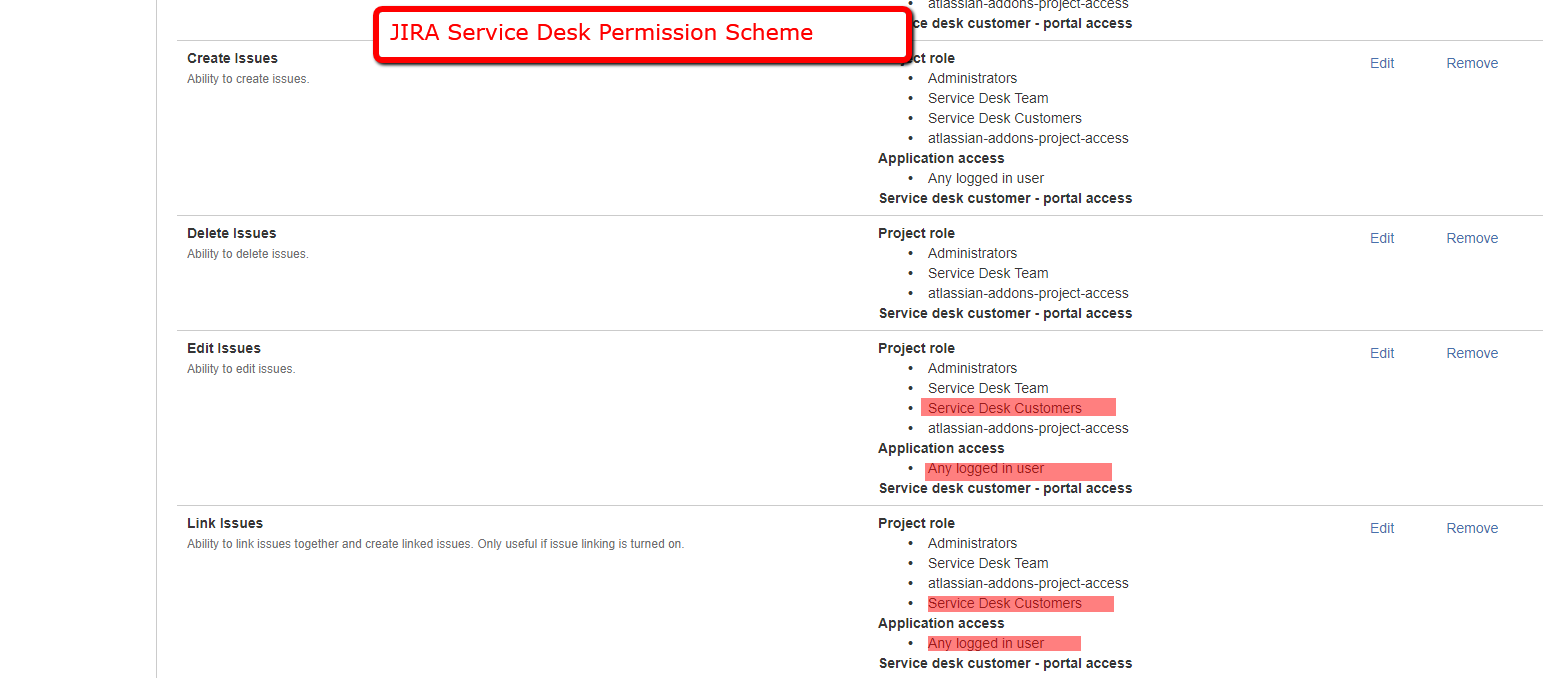Click atlassian-addons-project-access under Link Issues

pos(1028,583)
